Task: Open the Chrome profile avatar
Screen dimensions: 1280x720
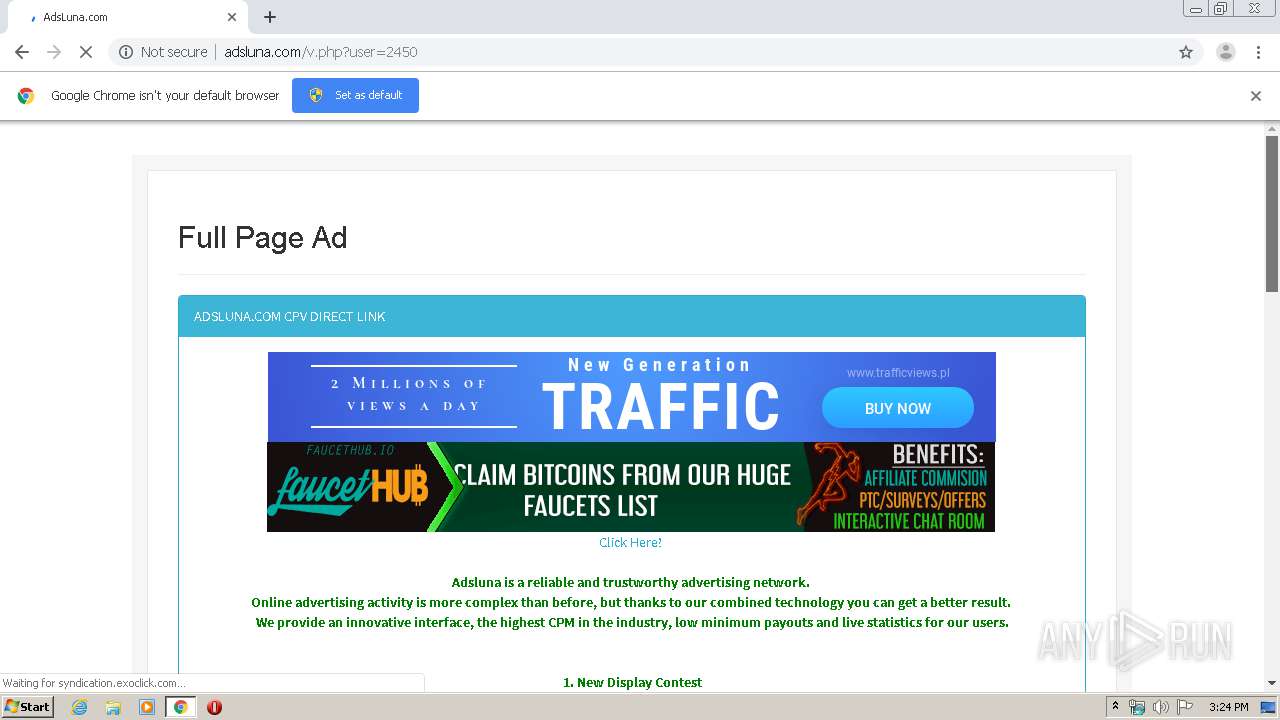Action: 1225,52
